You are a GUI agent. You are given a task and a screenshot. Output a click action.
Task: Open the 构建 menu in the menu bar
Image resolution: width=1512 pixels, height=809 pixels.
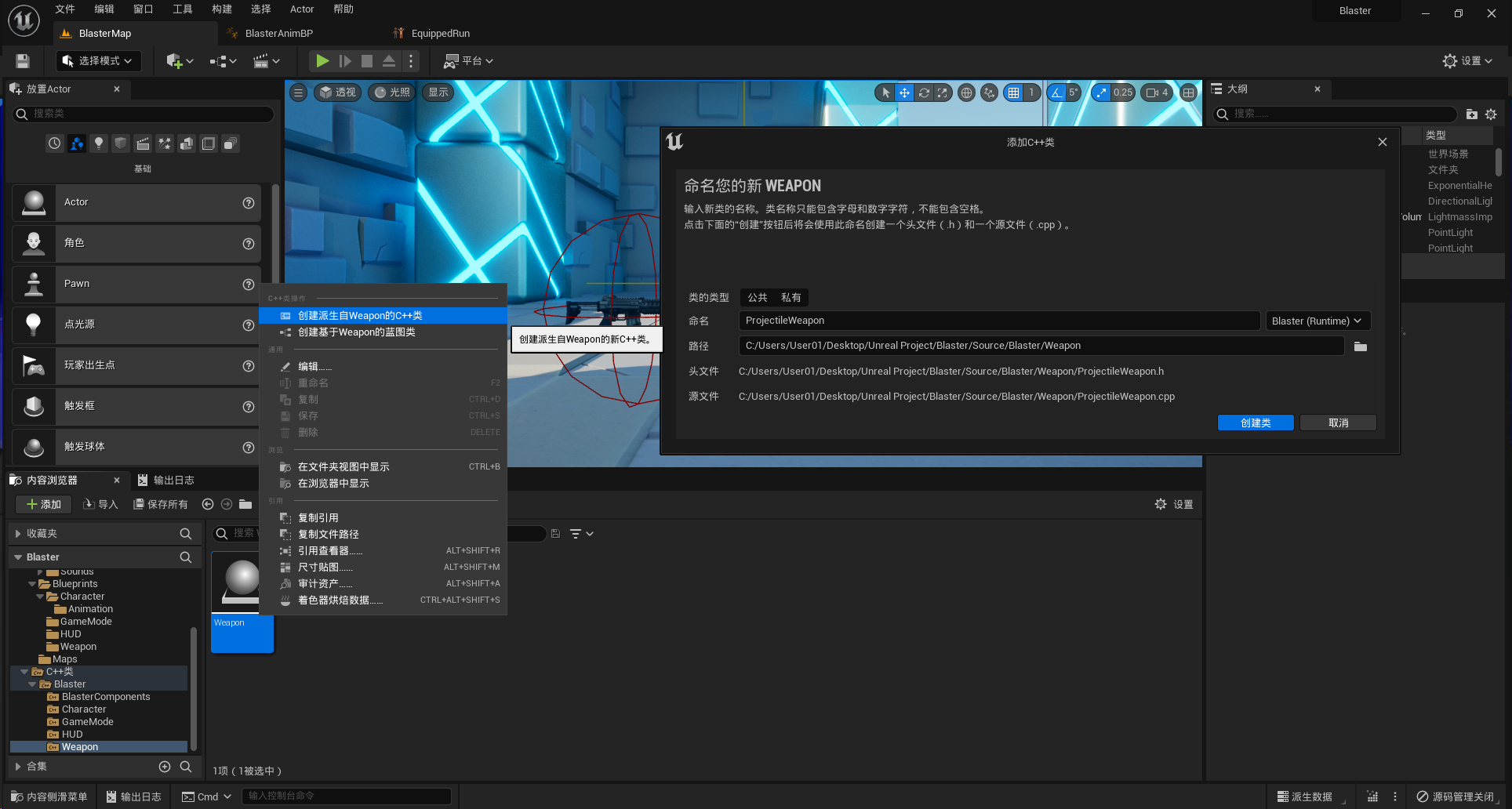tap(222, 9)
